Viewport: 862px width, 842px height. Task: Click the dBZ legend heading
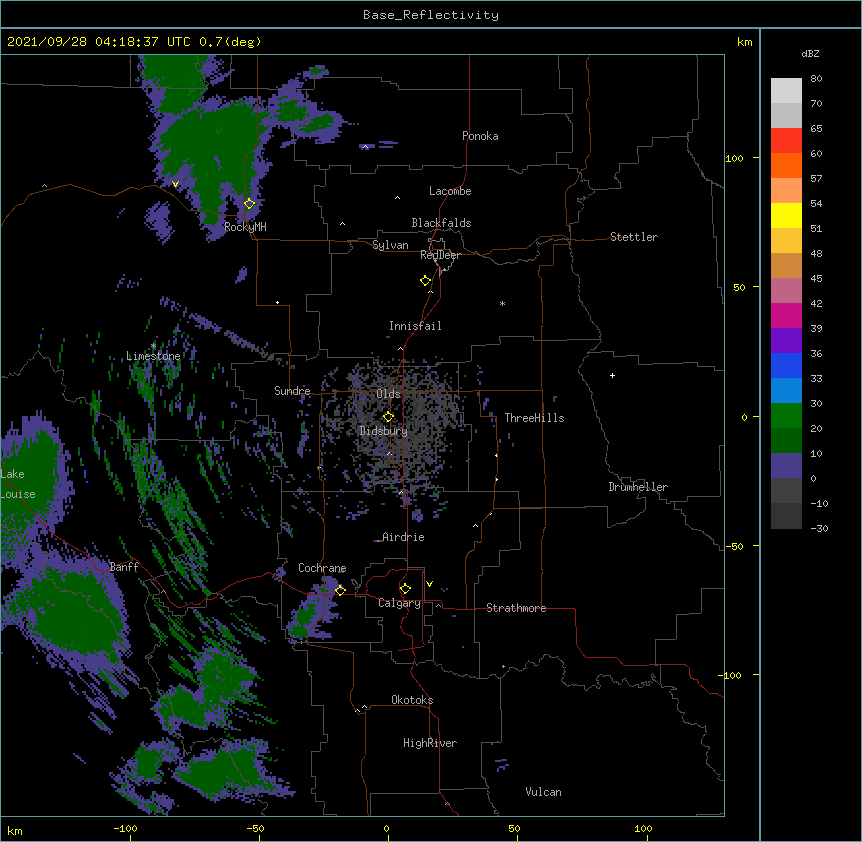coord(810,54)
